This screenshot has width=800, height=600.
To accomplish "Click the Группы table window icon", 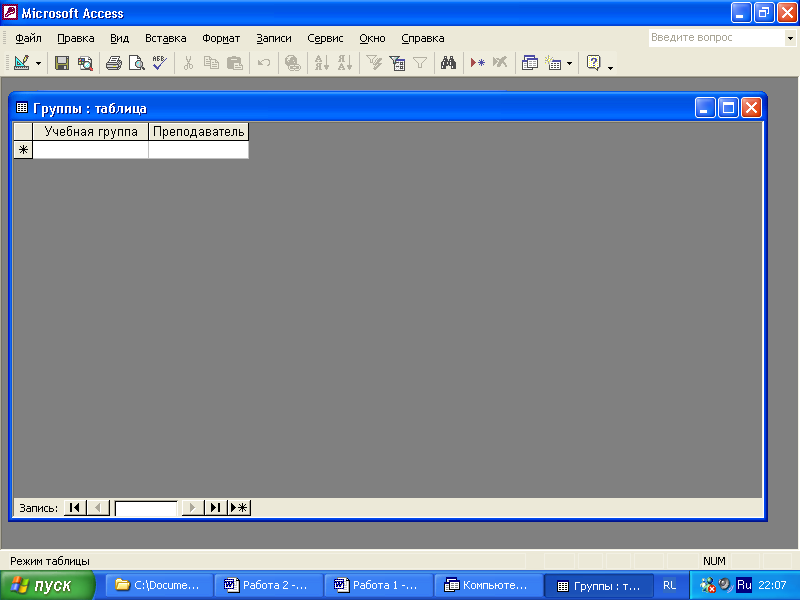I will pos(22,108).
